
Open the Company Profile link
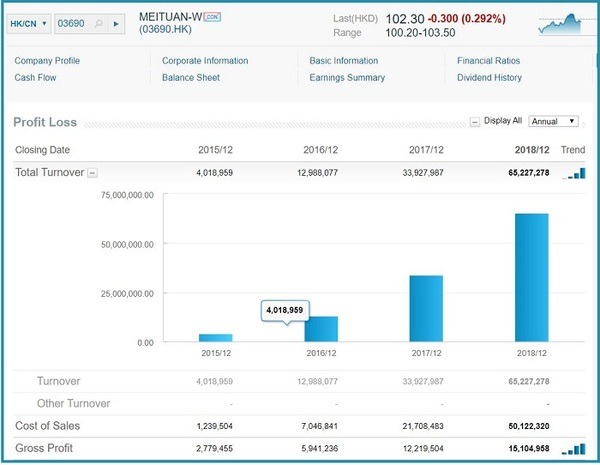click(x=47, y=61)
